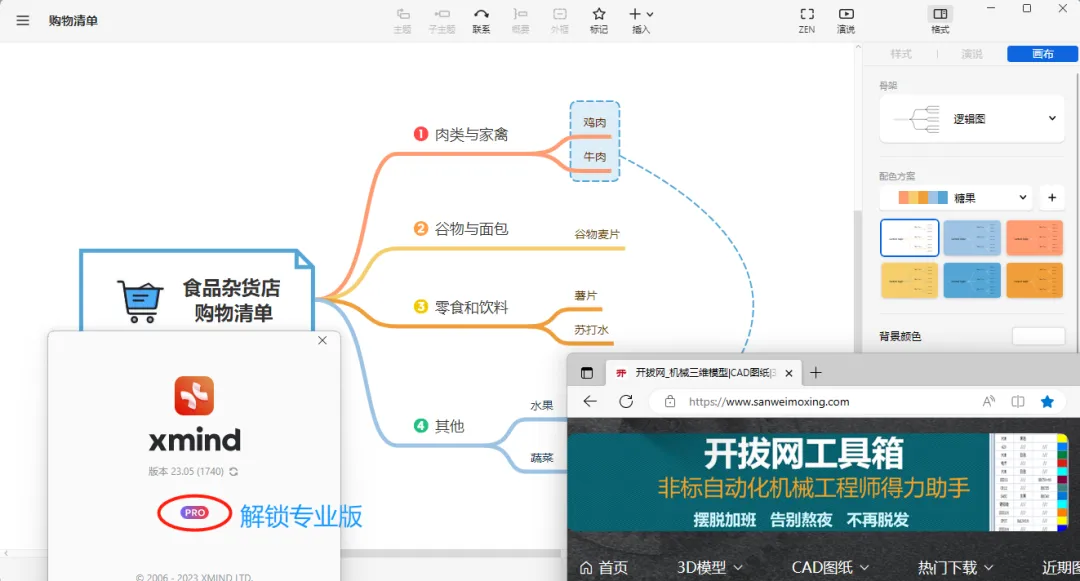Viewport: 1080px width, 581px height.
Task: Select the central topic 食品杂货店购物清单
Action: [x=197, y=291]
